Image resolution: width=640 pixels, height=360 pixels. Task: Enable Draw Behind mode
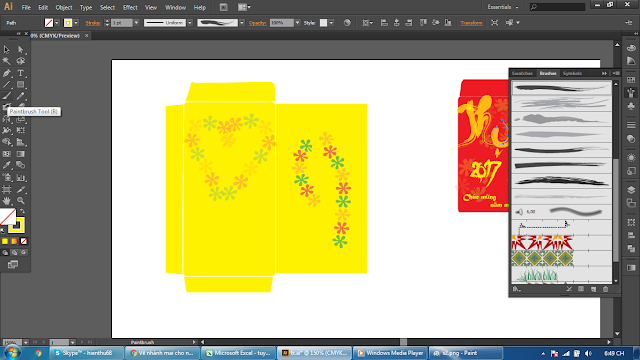[x=14, y=253]
